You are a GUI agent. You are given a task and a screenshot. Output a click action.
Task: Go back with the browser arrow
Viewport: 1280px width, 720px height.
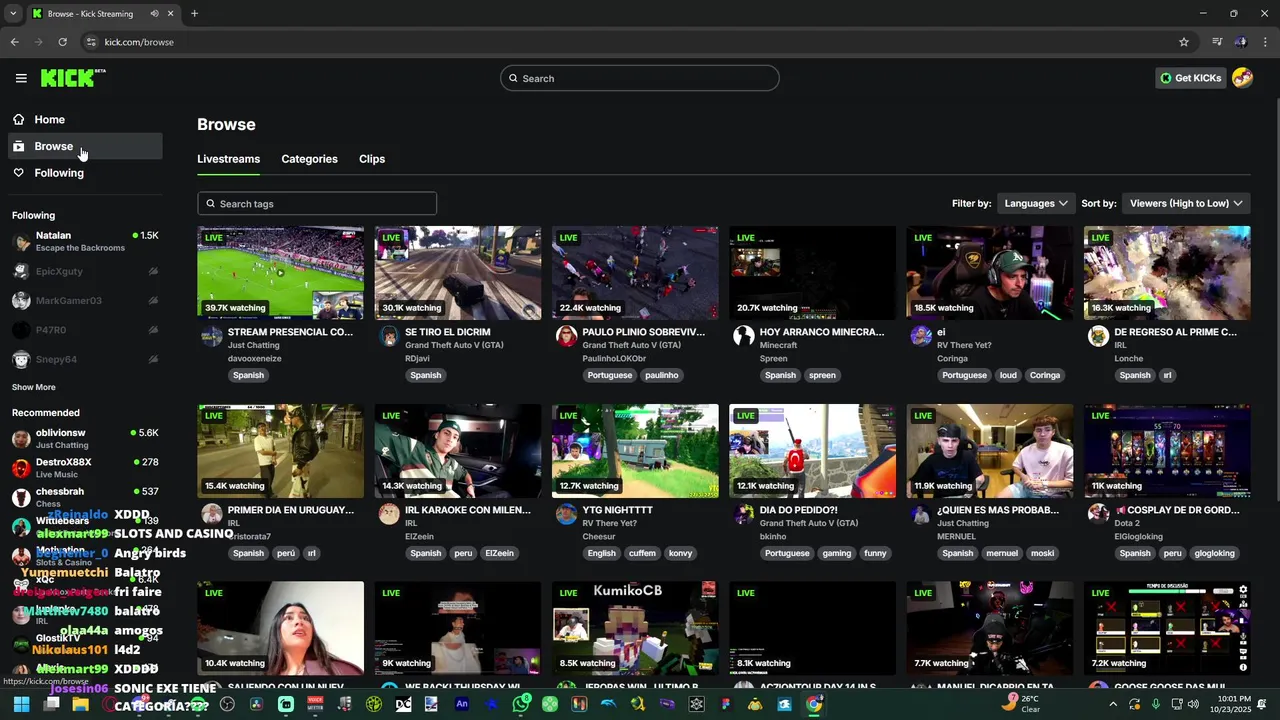point(14,42)
